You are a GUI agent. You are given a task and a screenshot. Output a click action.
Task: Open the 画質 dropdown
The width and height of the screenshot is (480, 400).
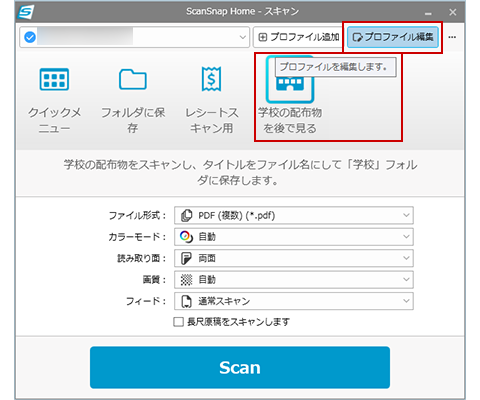click(x=294, y=280)
